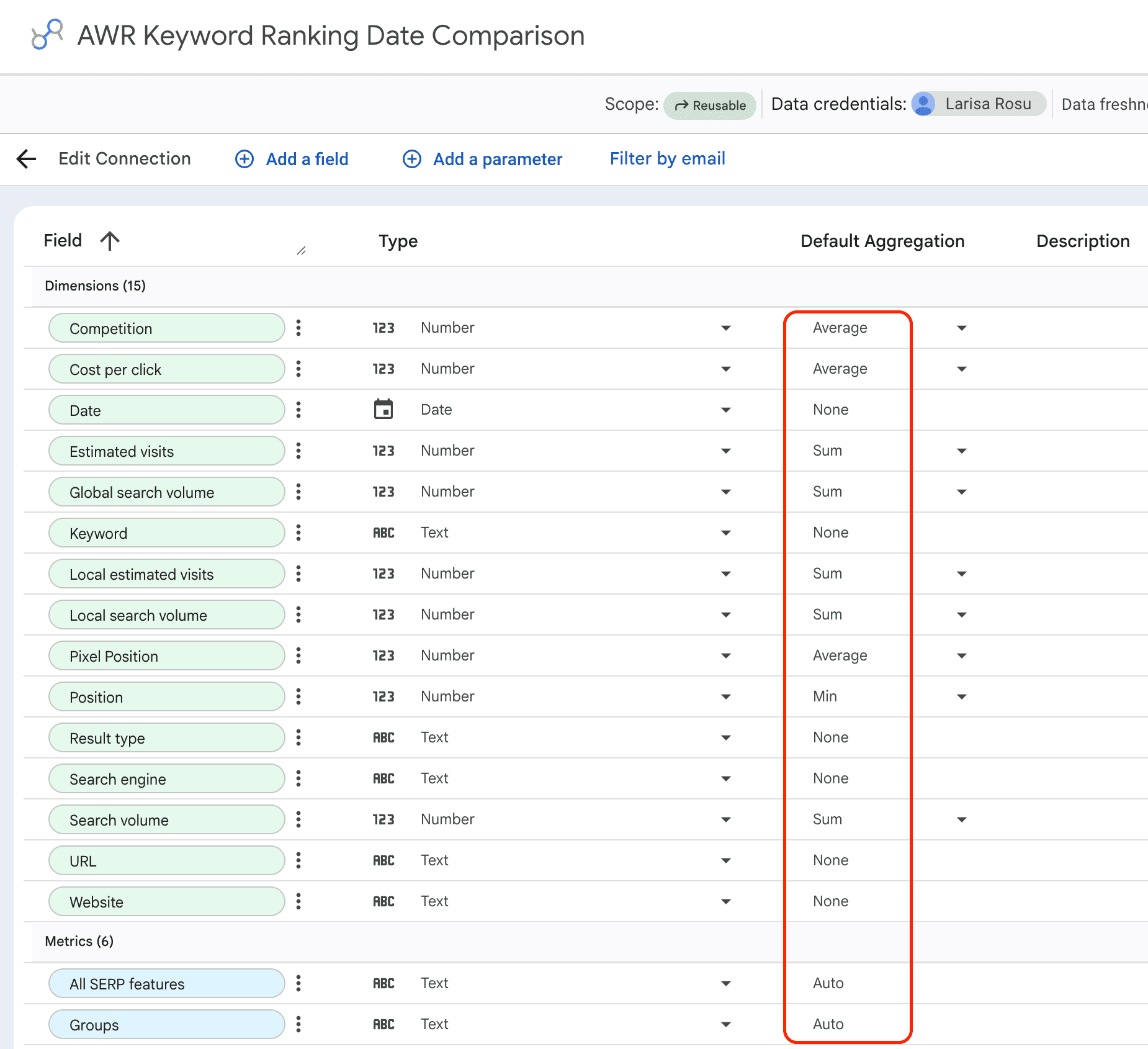This screenshot has height=1049, width=1148.
Task: Click the Metrics (6) section header
Action: tap(79, 941)
